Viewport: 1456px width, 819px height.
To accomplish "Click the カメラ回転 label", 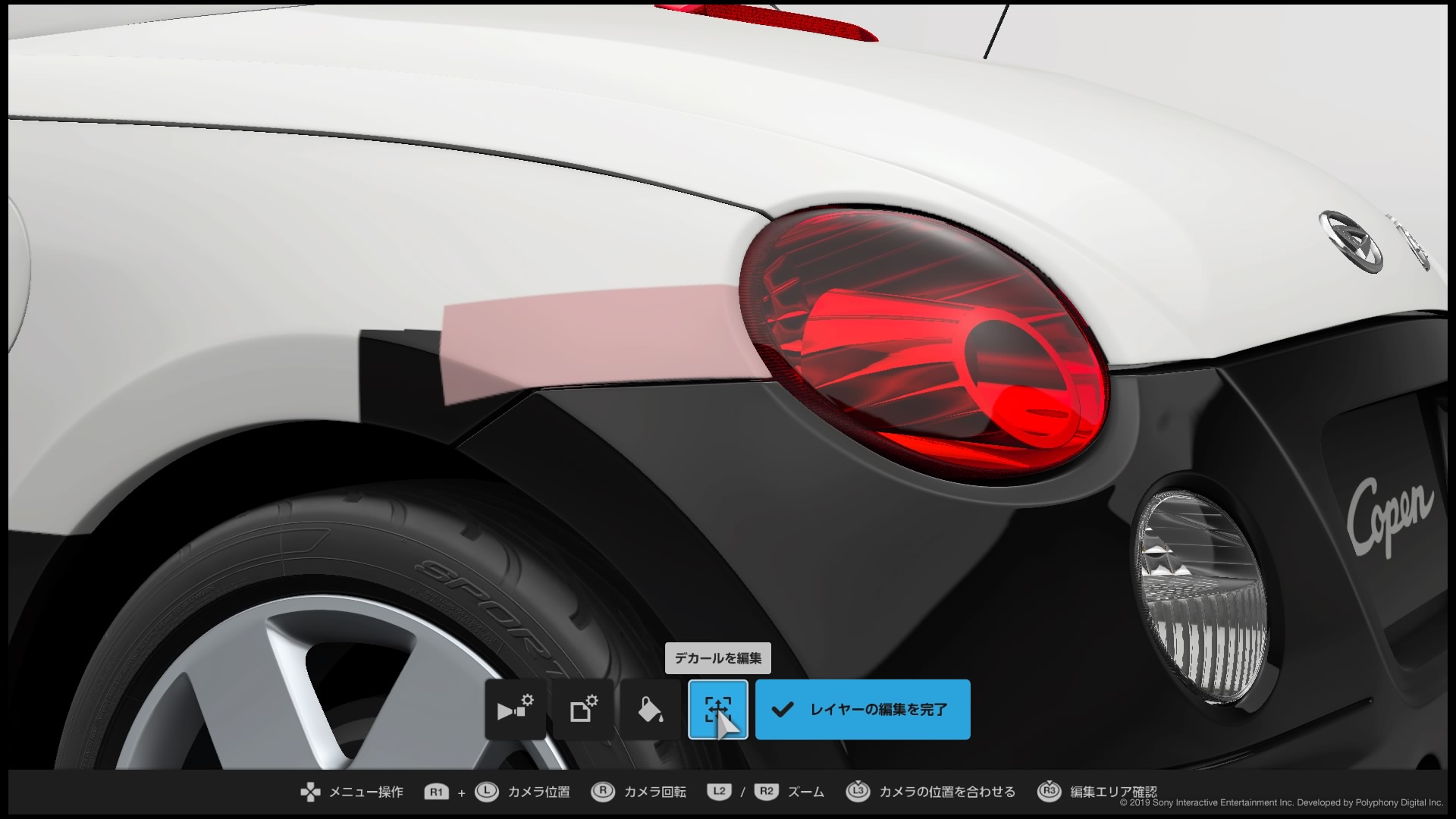I will [655, 792].
